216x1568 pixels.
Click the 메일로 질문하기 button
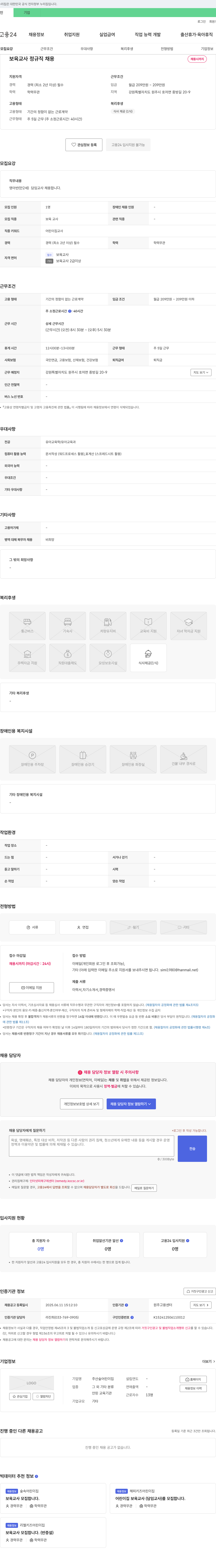144,1188
